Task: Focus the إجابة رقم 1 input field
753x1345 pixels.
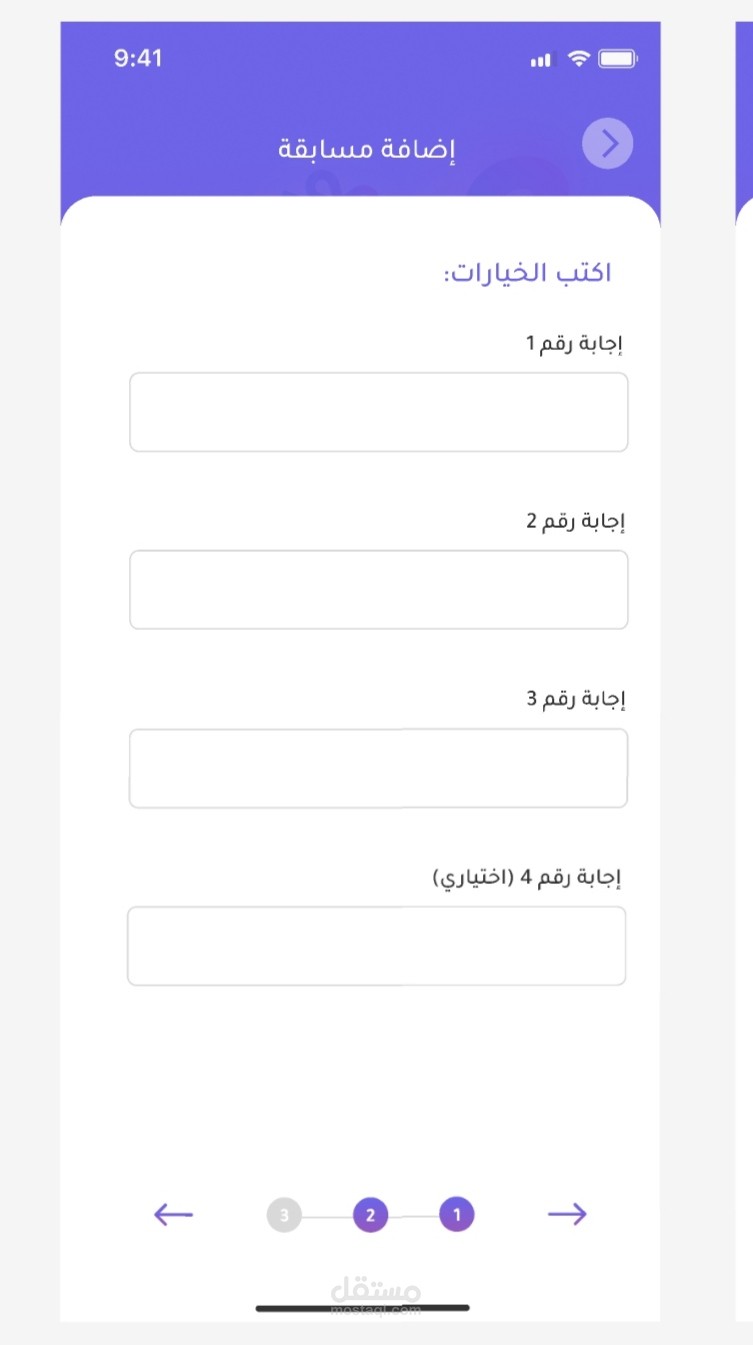Action: click(379, 412)
